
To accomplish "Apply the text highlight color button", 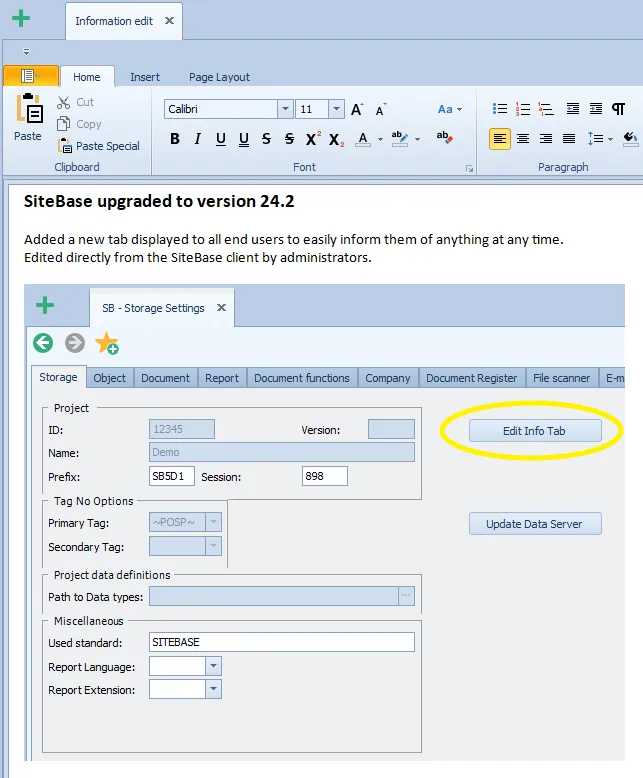I will (x=400, y=139).
